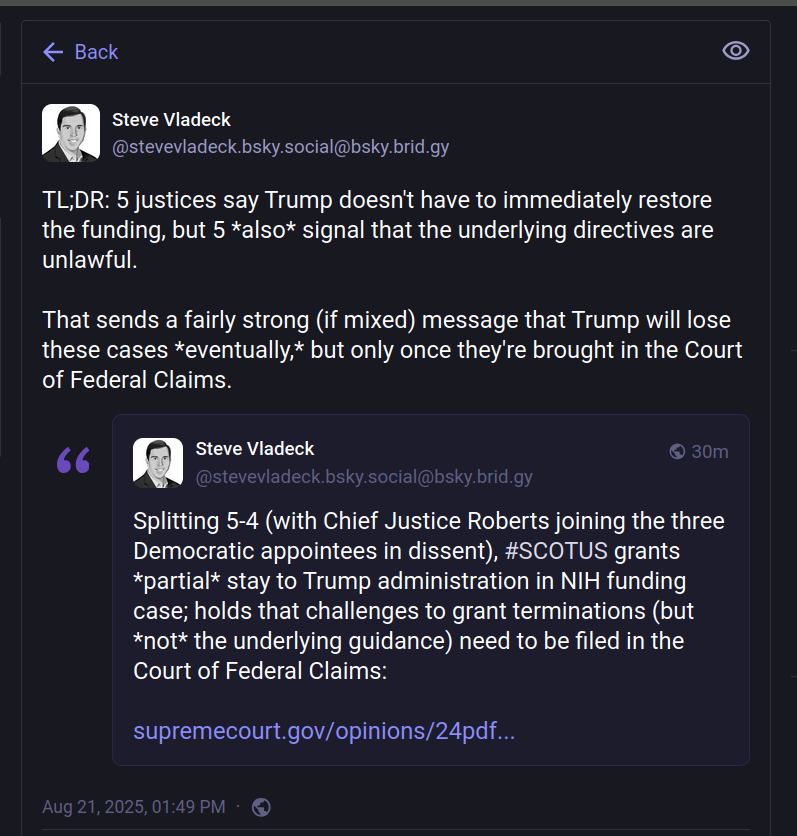Click the "Aug 21, 2025, 01:49 PM" timestamp
This screenshot has height=836, width=797.
click(x=133, y=806)
